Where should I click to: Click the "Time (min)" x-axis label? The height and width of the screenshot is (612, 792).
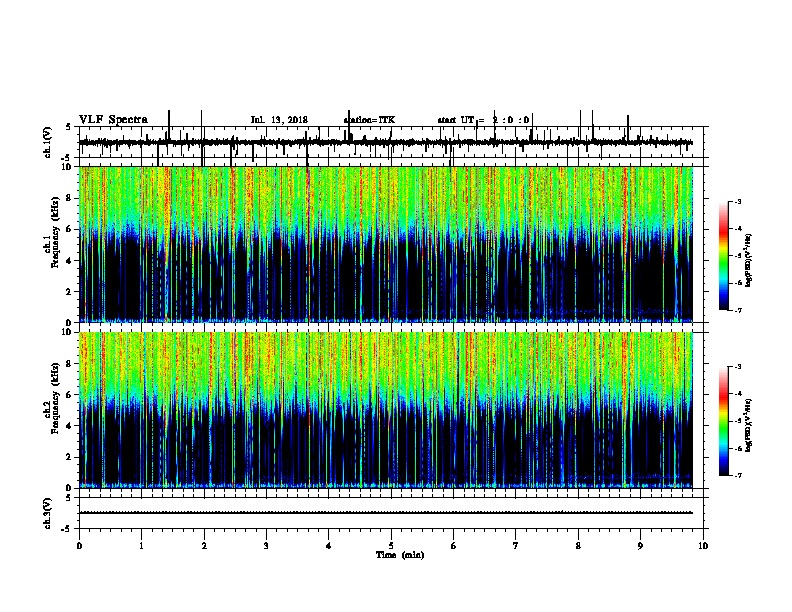click(x=400, y=555)
